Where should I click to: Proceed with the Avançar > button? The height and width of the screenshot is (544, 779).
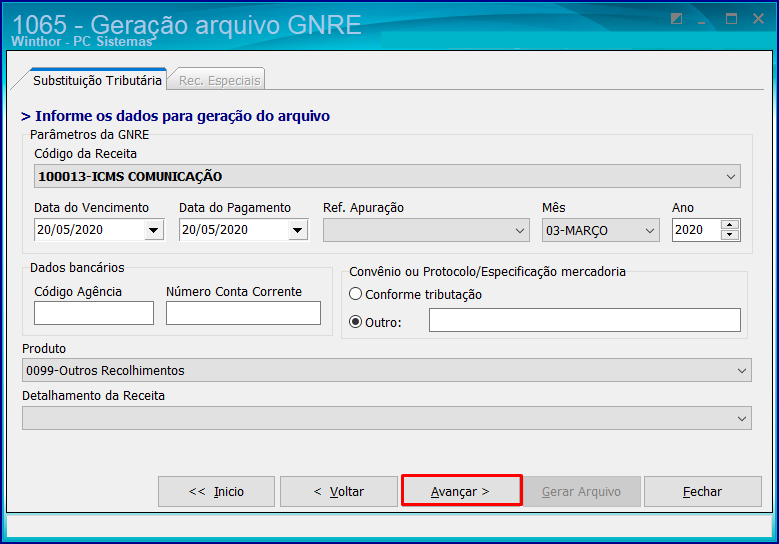462,491
